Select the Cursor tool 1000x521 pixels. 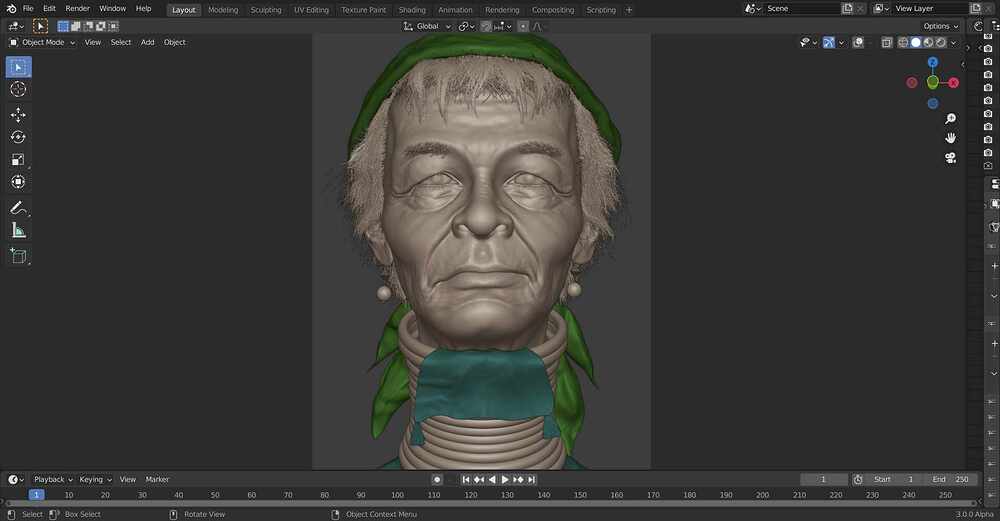click(18, 89)
